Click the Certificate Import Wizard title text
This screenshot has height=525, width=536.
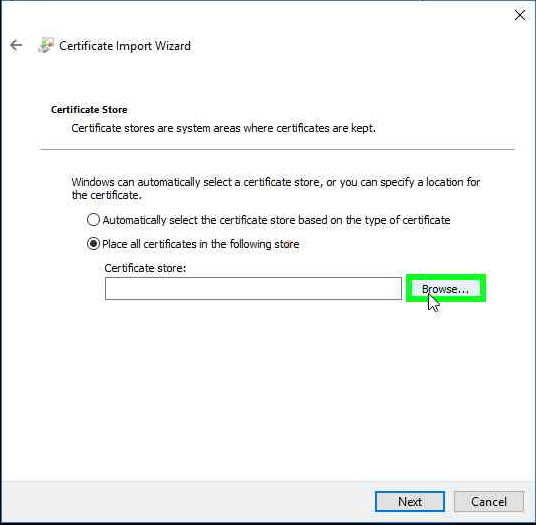tap(125, 46)
